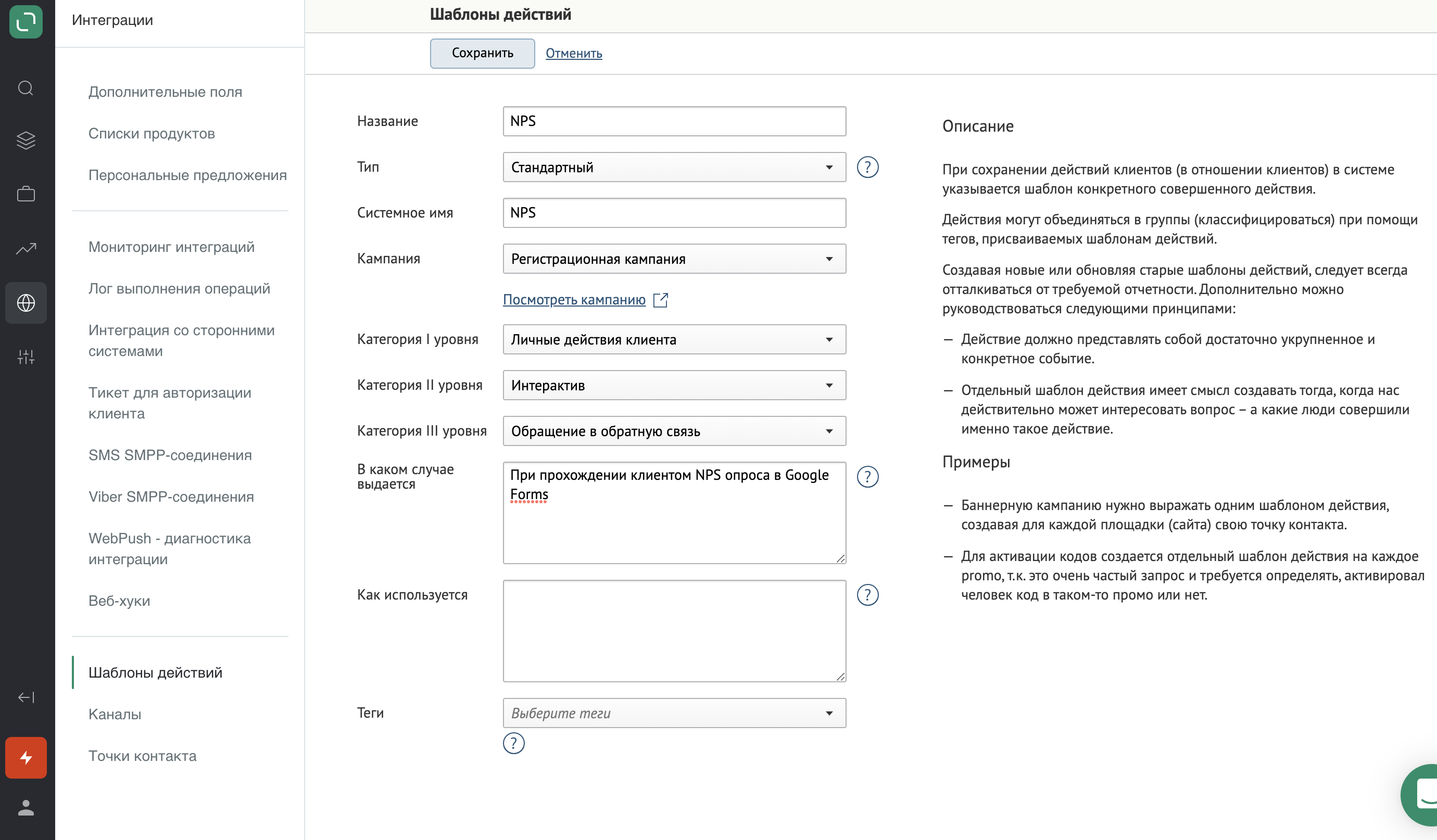Go to Списки продуктов menu item
This screenshot has height=840, width=1437.
(x=152, y=134)
